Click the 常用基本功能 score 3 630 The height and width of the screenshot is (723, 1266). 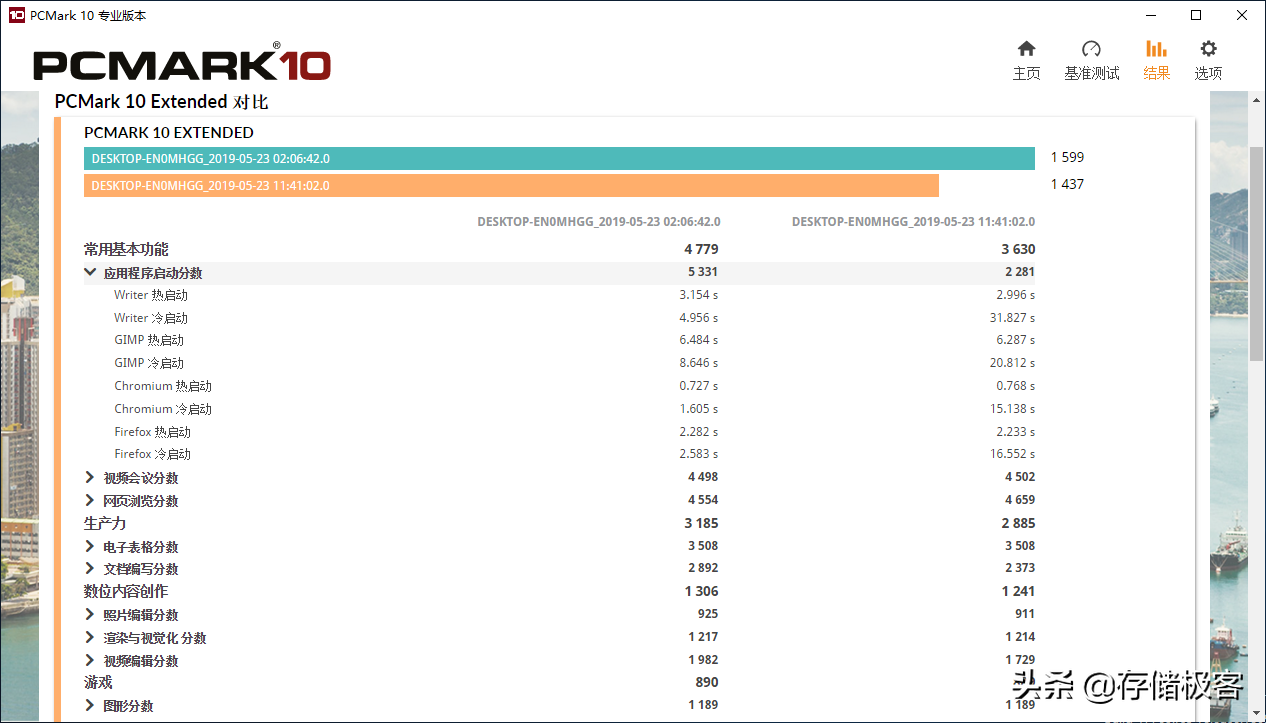[1018, 249]
